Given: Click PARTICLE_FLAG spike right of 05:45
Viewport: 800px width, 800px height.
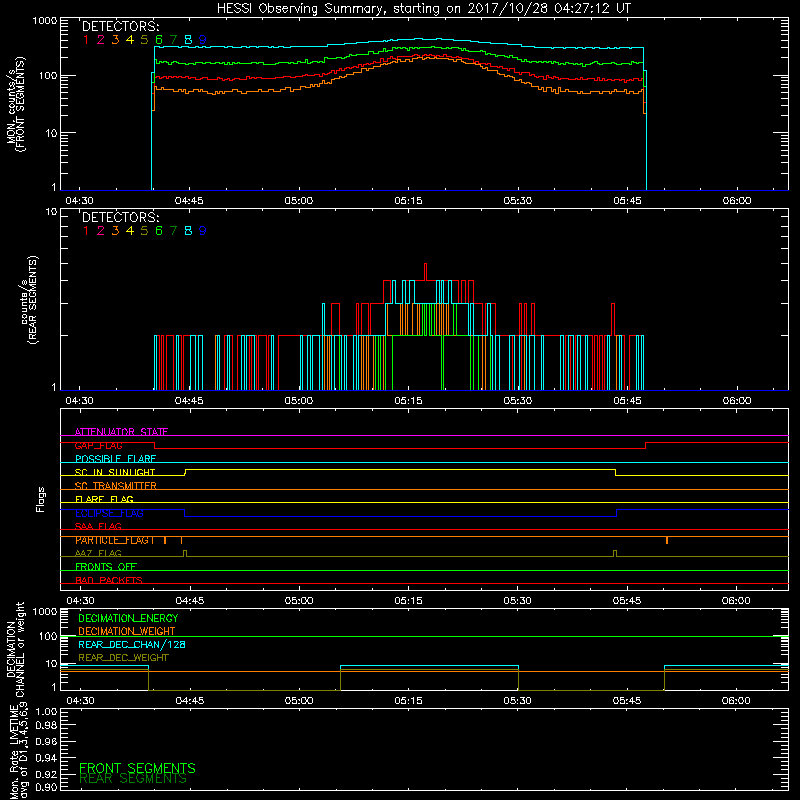Looking at the screenshot, I should pyautogui.click(x=667, y=540).
